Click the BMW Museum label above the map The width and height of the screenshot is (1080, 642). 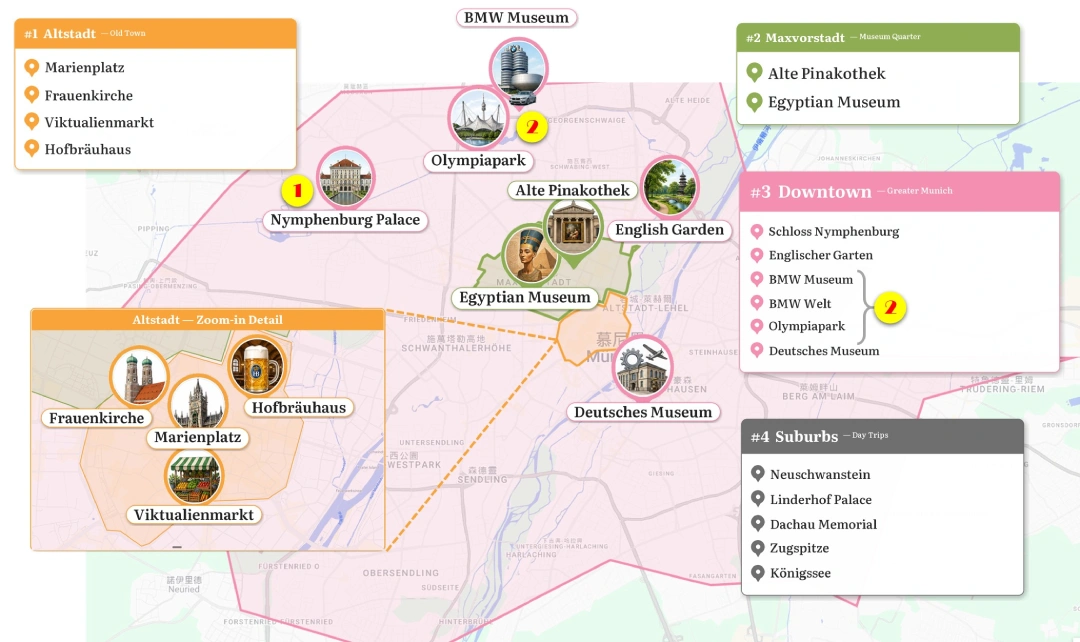click(517, 17)
